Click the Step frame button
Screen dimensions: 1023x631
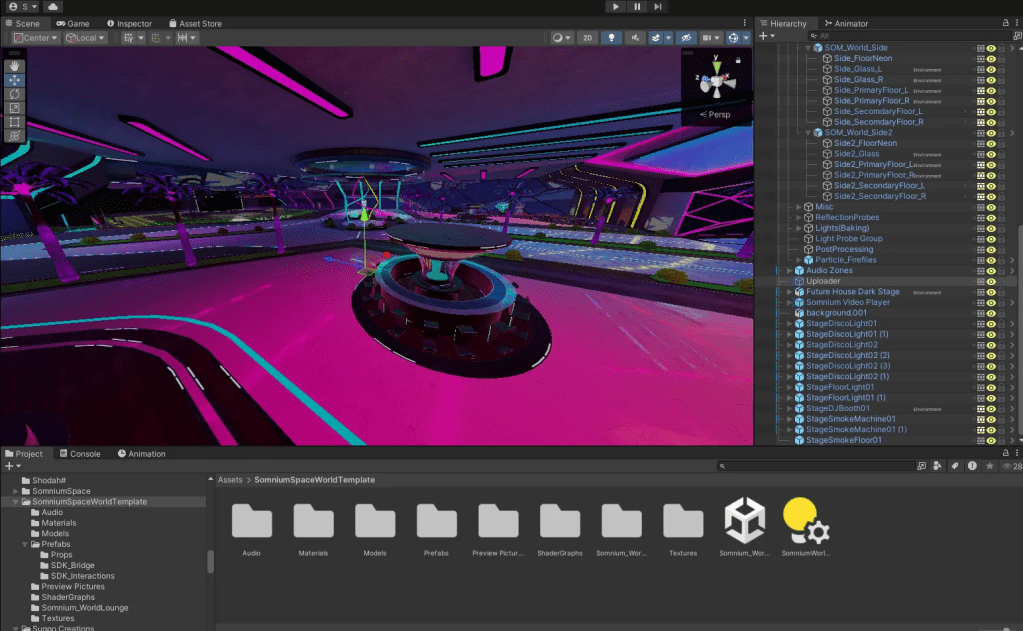pos(658,7)
